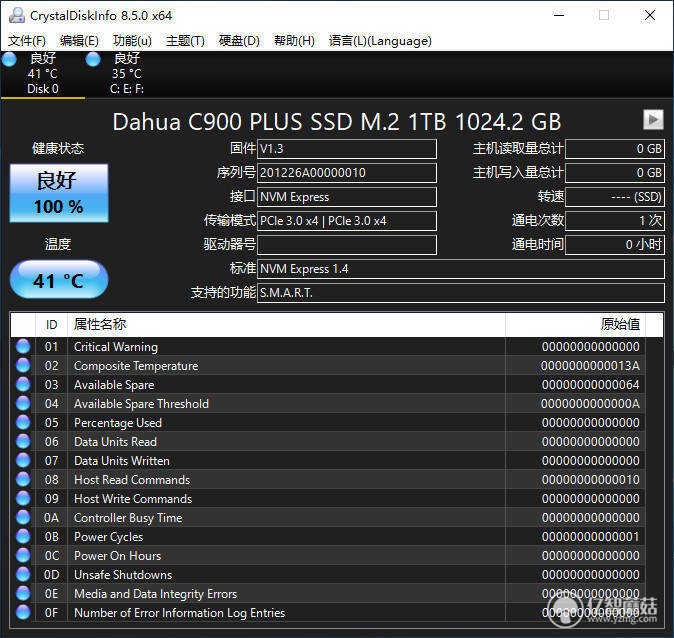Image resolution: width=674 pixels, height=638 pixels.
Task: Click the 通电时间 value 0 小时
Action: (615, 245)
